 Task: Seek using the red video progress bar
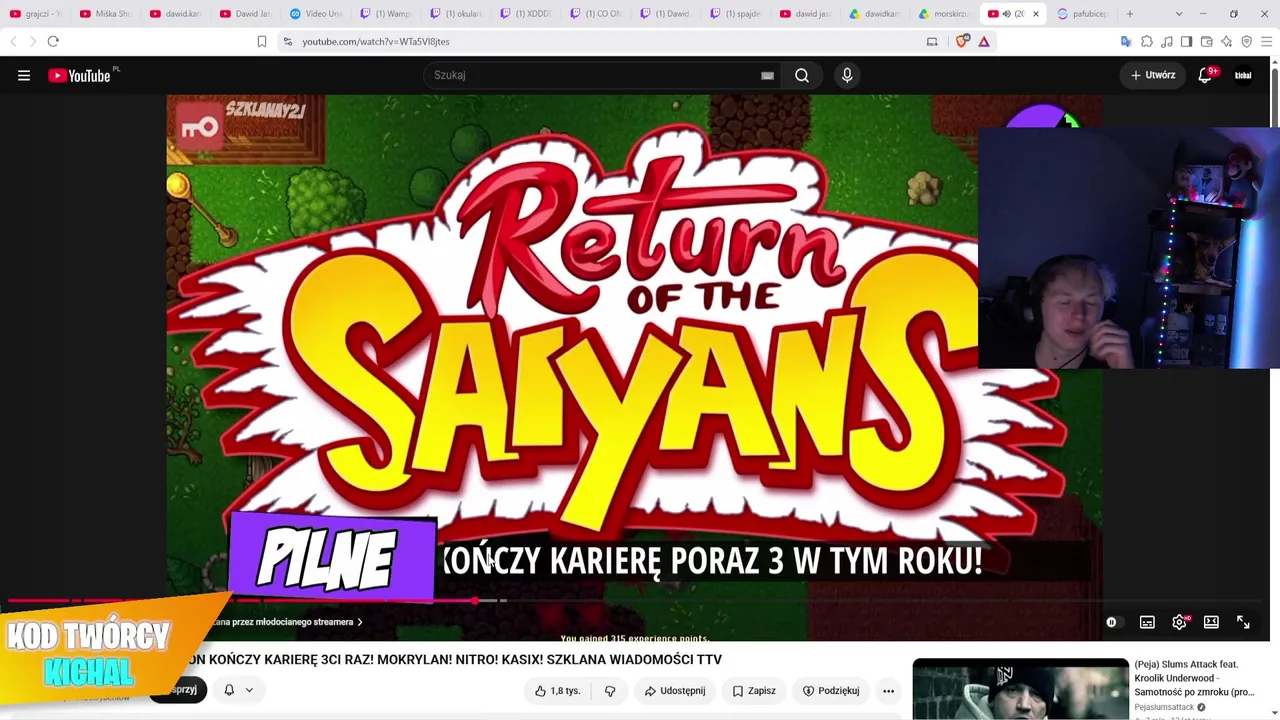click(x=634, y=601)
